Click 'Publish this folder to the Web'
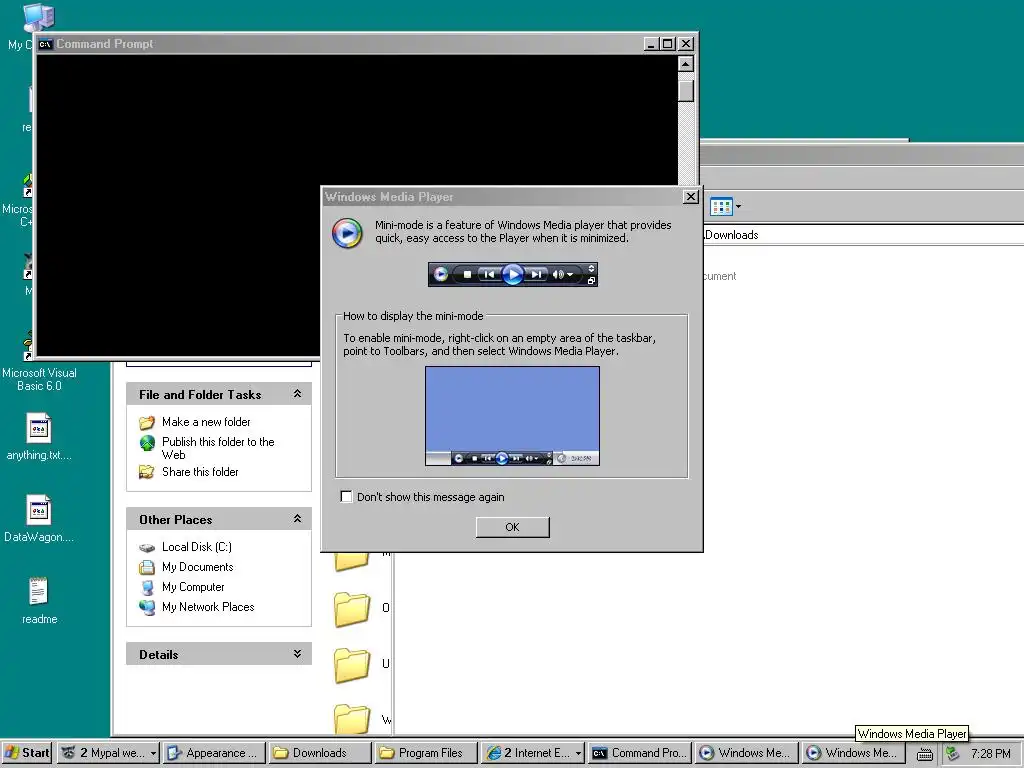Screen dimensions: 1024x768 pyautogui.click(x=218, y=448)
